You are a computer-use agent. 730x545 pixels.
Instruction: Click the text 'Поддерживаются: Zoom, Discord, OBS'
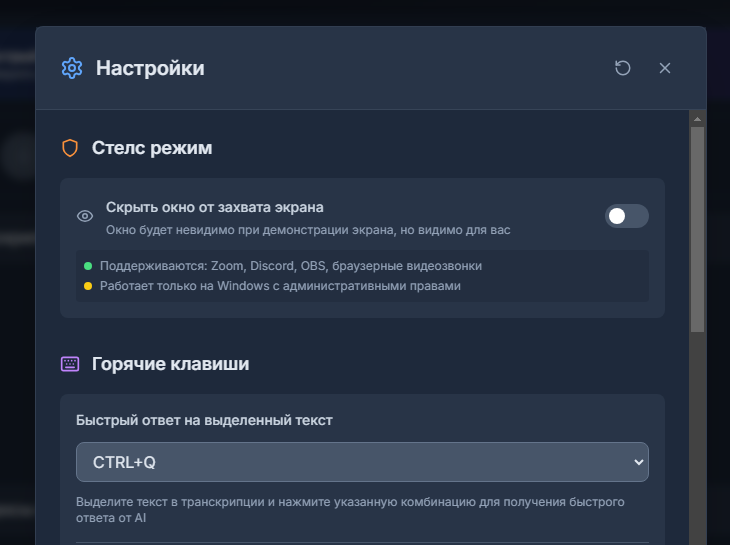click(291, 266)
